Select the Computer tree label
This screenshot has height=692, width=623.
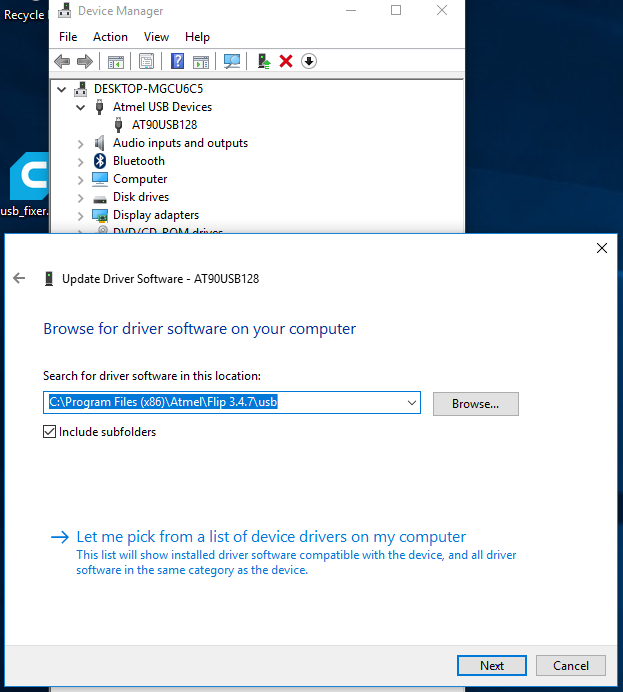pos(140,179)
